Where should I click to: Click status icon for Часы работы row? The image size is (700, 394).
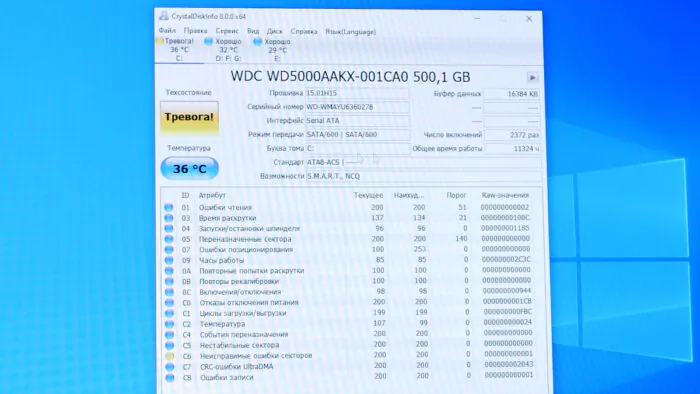click(169, 260)
